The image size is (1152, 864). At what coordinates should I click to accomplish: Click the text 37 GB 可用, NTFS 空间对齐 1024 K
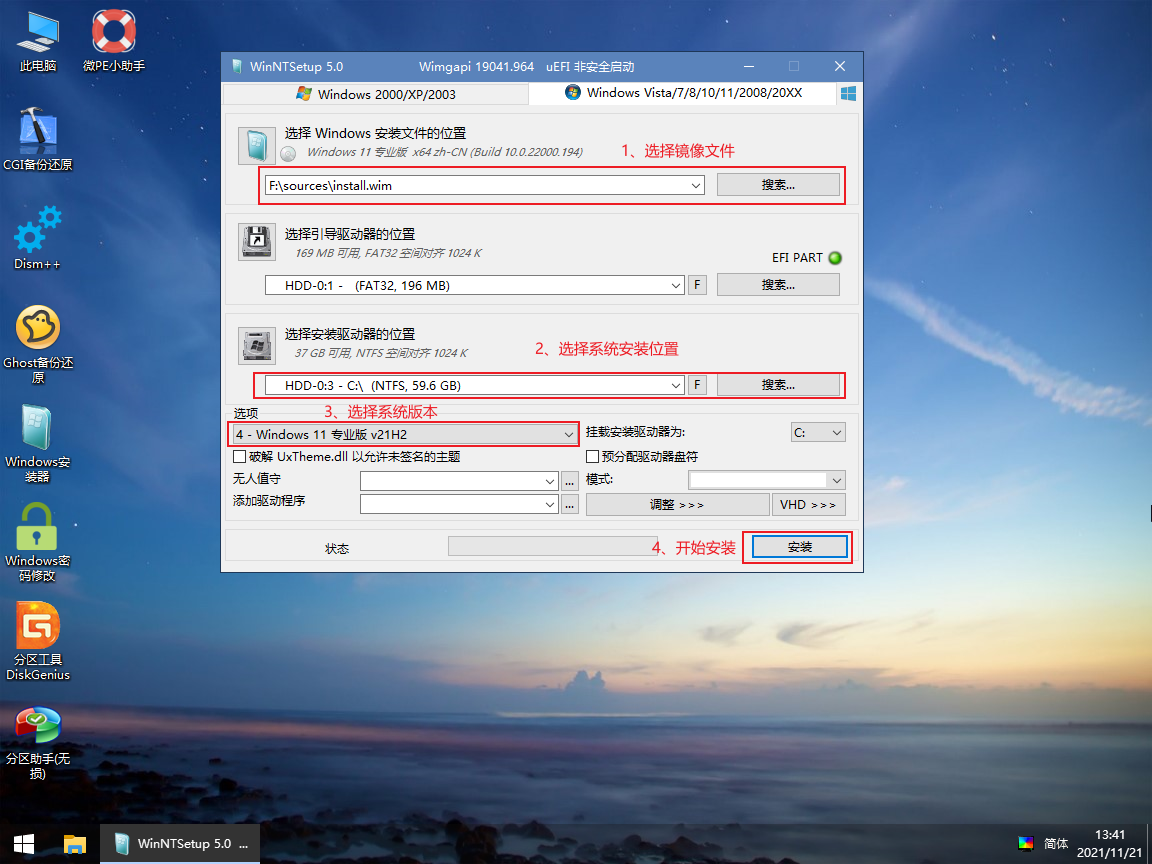(x=381, y=353)
